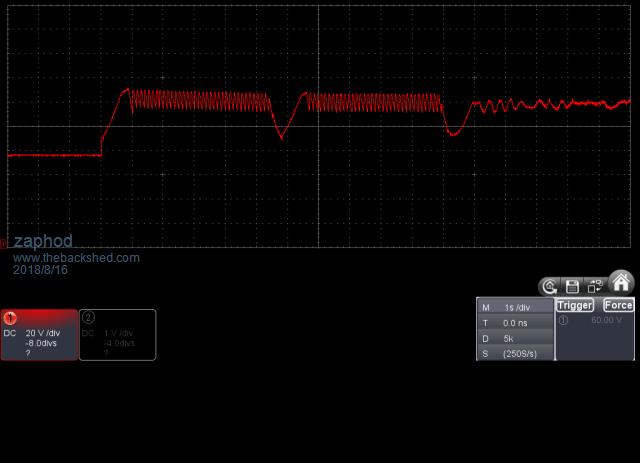Tap the Home icon

621,282
